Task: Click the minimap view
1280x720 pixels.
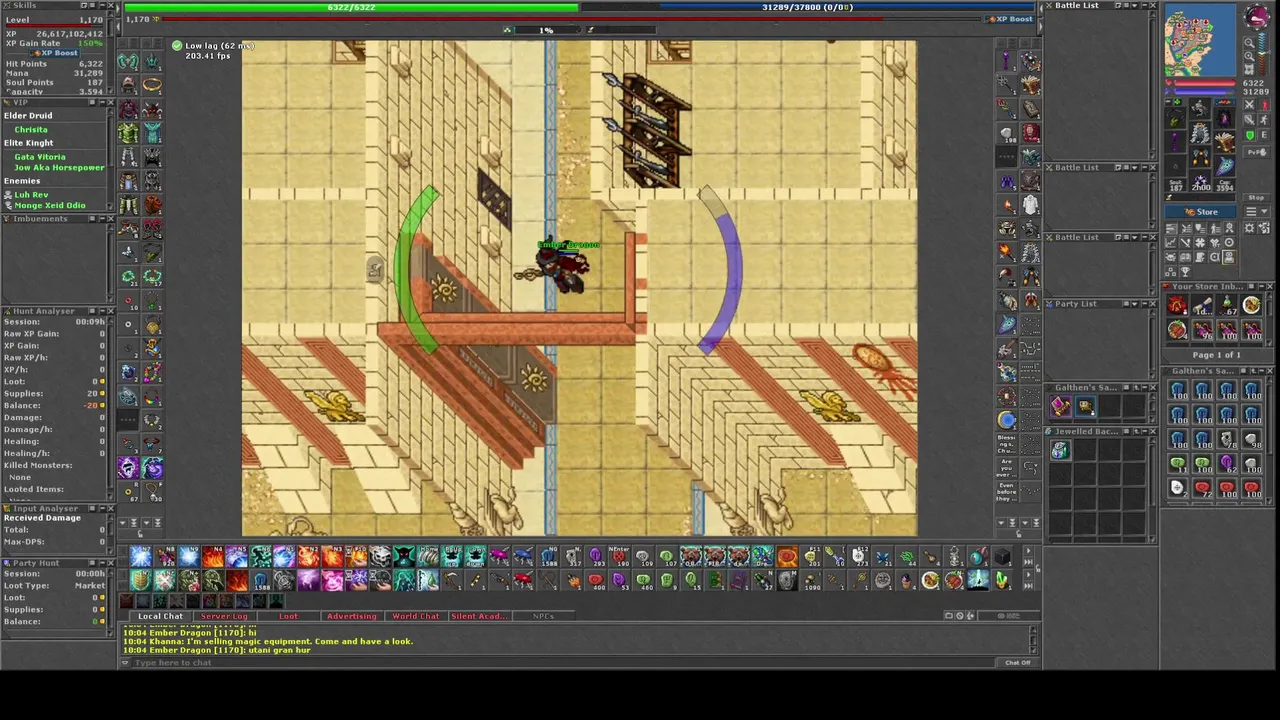Action: pos(1200,40)
